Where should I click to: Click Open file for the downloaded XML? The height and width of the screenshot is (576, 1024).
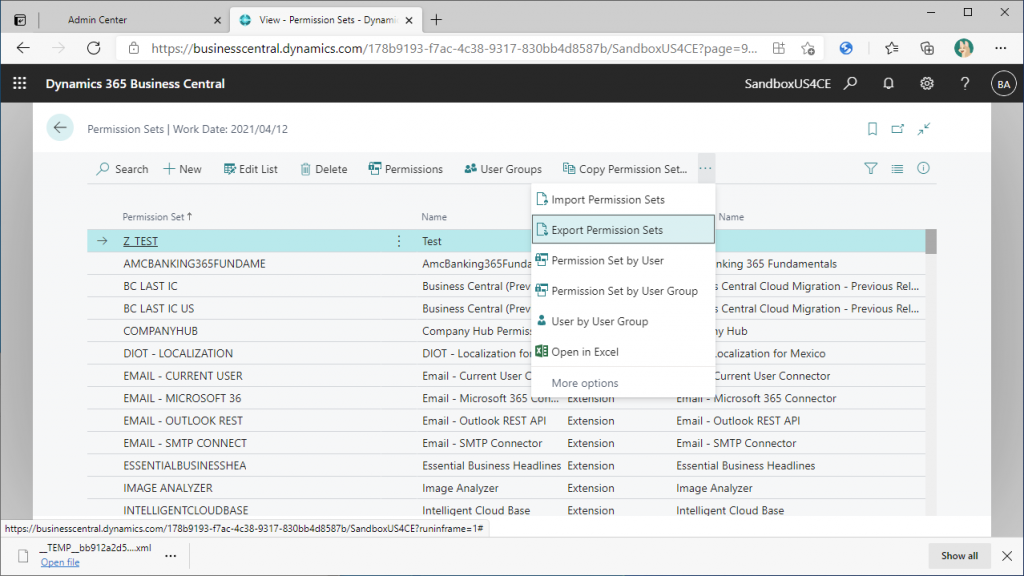click(60, 562)
